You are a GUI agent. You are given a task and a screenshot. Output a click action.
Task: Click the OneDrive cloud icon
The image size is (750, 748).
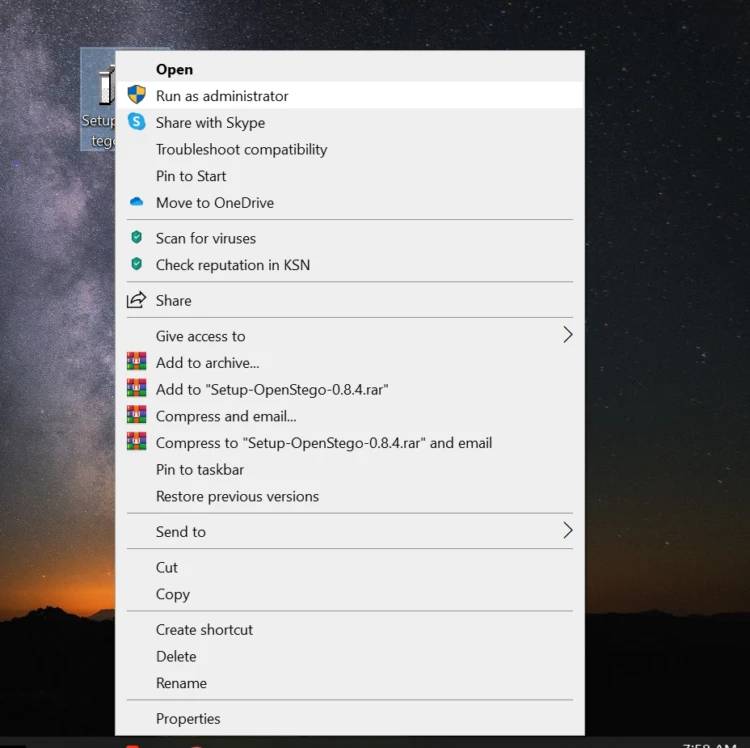click(x=136, y=202)
